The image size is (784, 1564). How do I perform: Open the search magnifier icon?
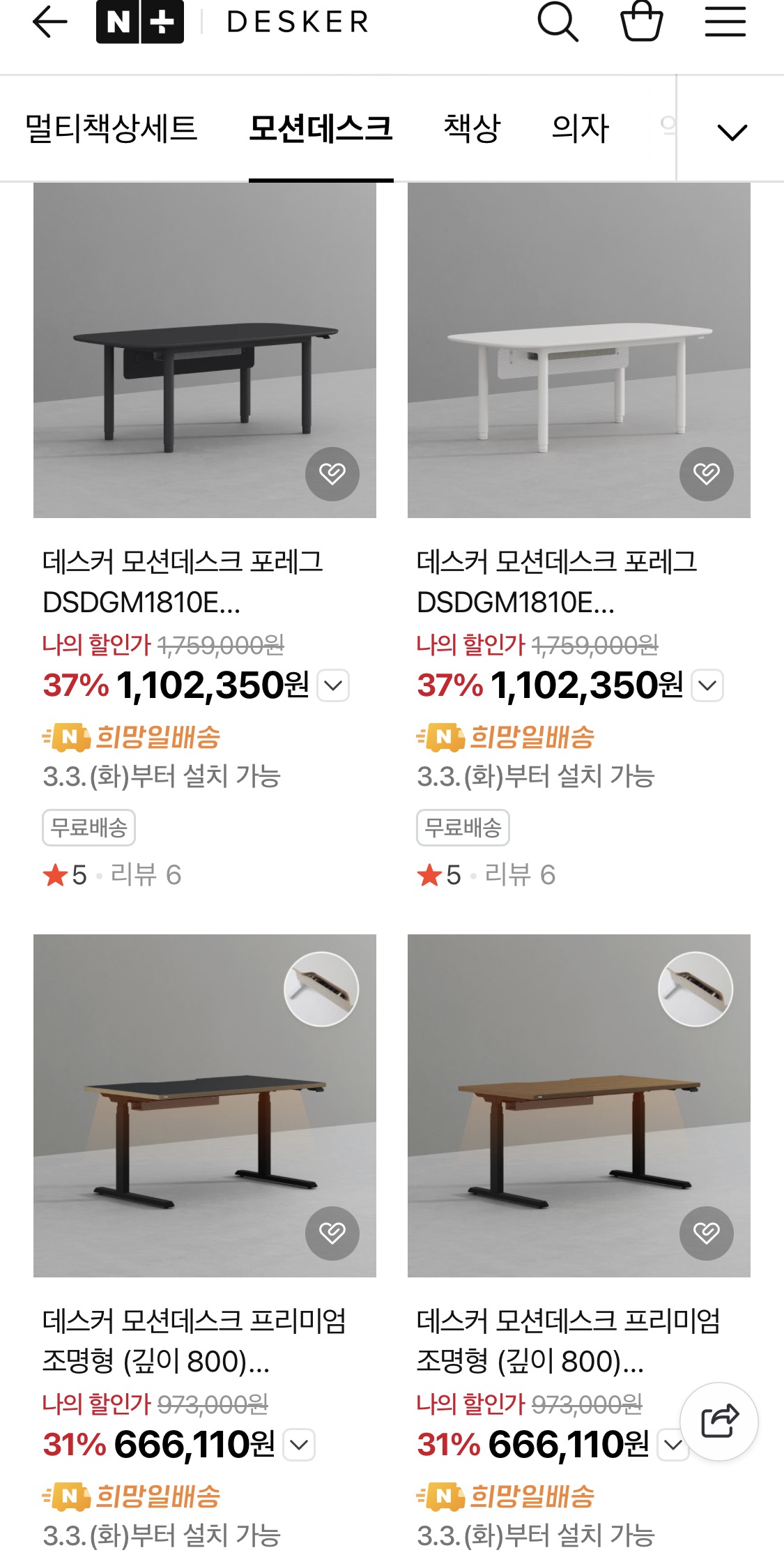pos(558,22)
